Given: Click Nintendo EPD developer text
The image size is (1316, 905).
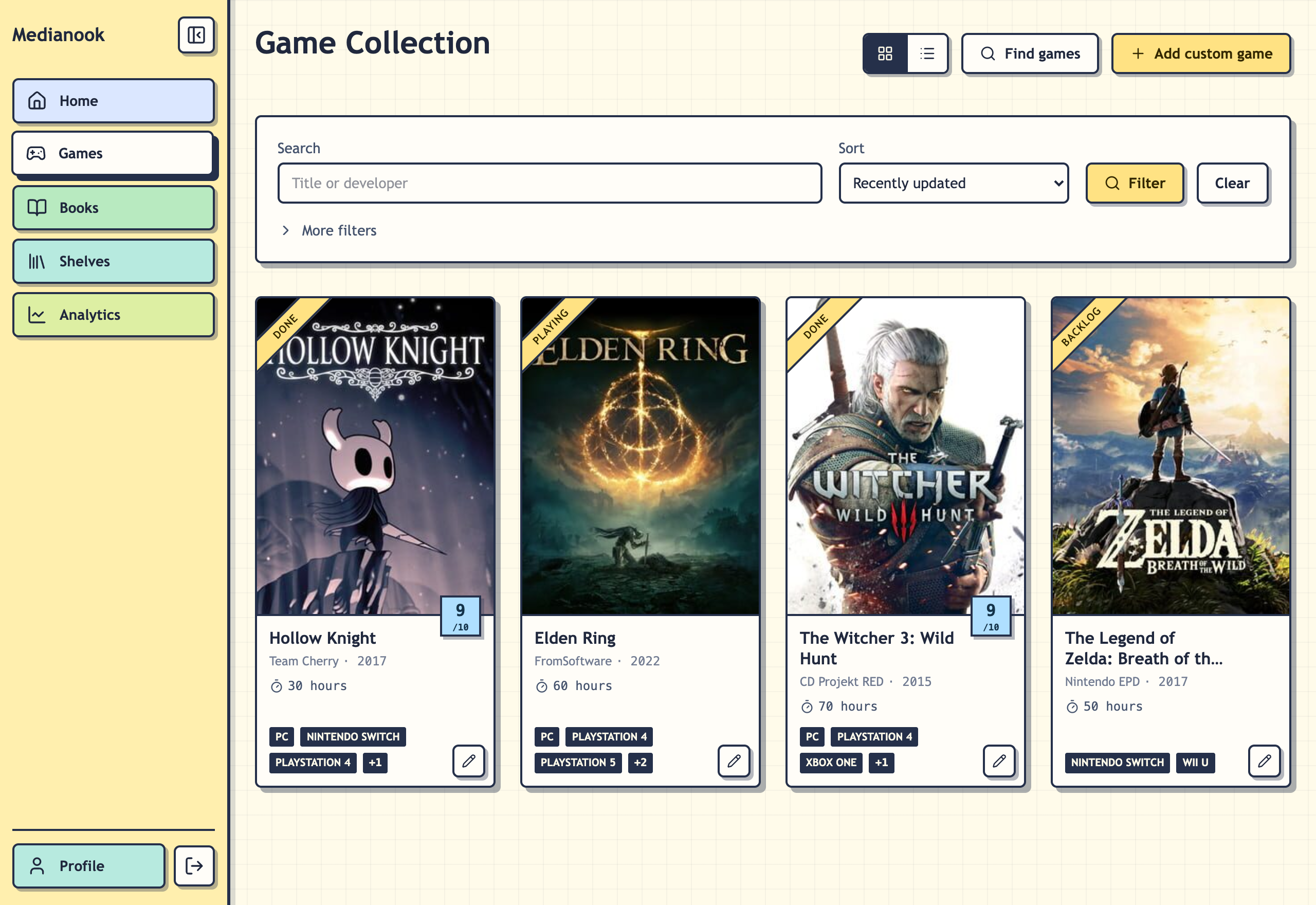Looking at the screenshot, I should click(1102, 682).
